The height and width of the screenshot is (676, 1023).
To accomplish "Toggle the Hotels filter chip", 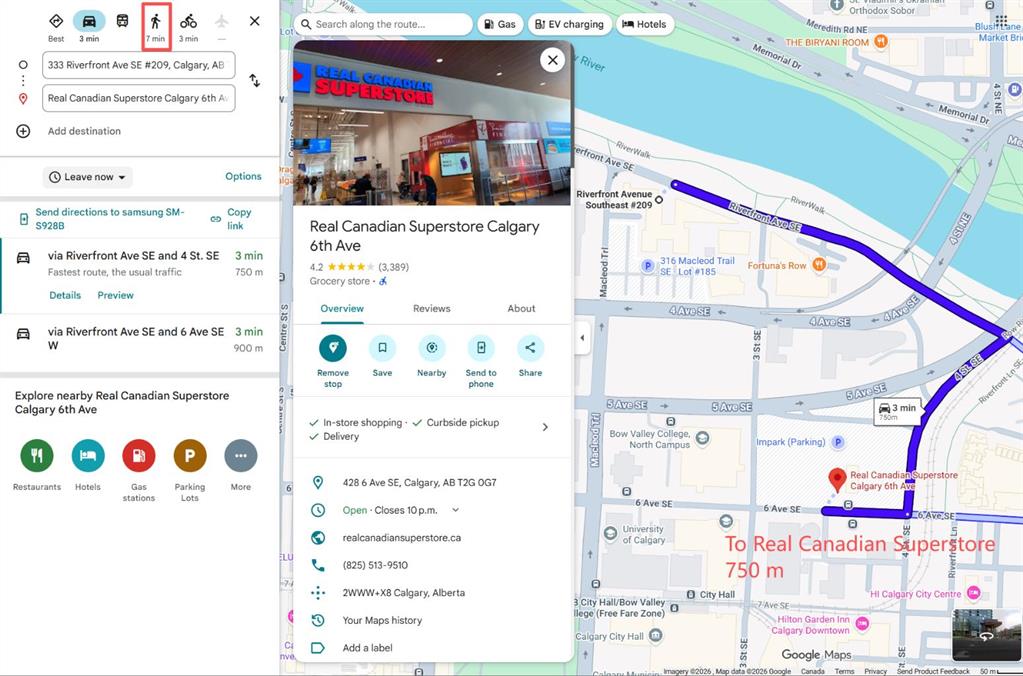I will coord(644,24).
